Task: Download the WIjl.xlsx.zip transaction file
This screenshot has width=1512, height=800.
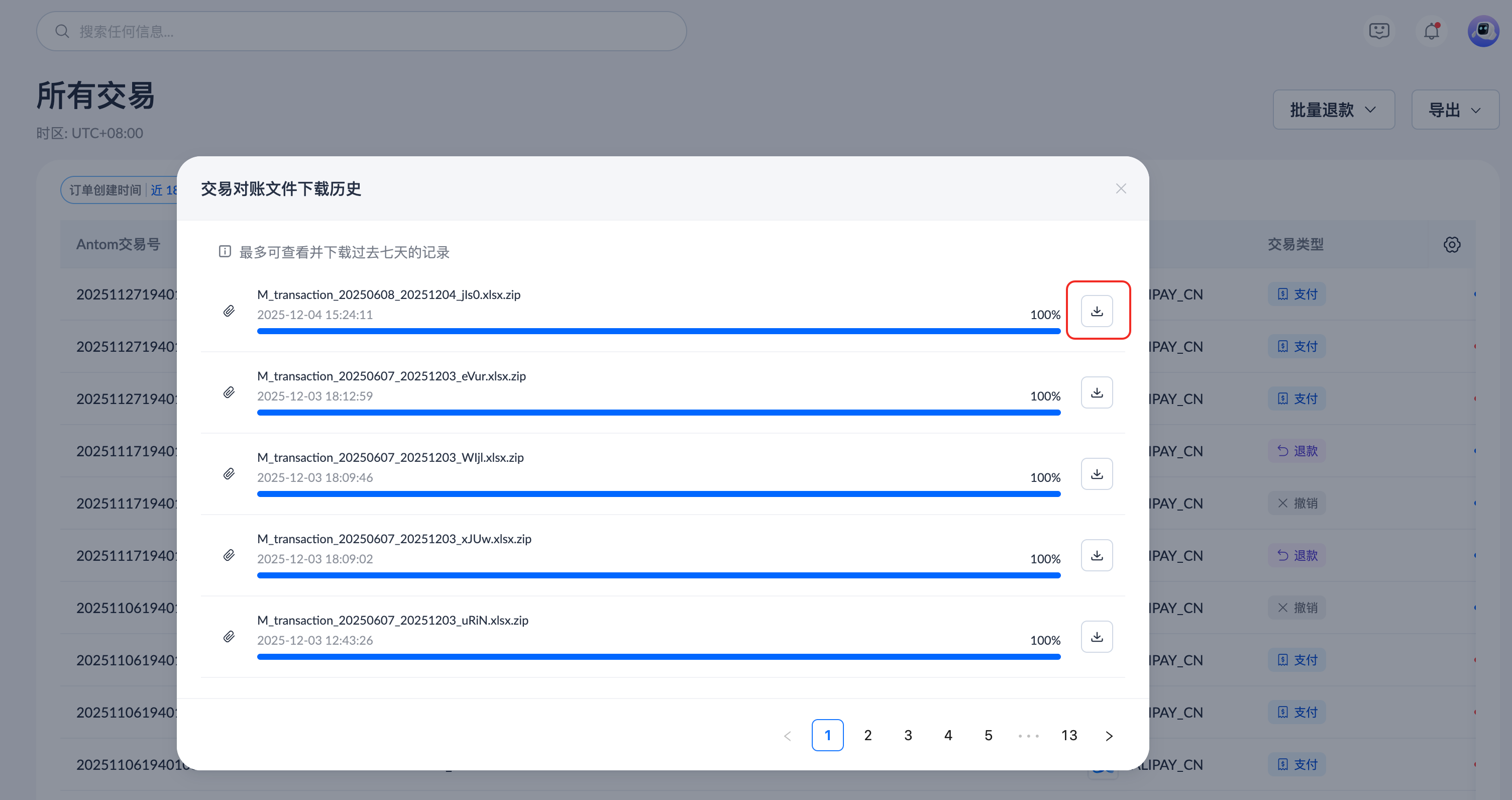Action: click(1097, 474)
